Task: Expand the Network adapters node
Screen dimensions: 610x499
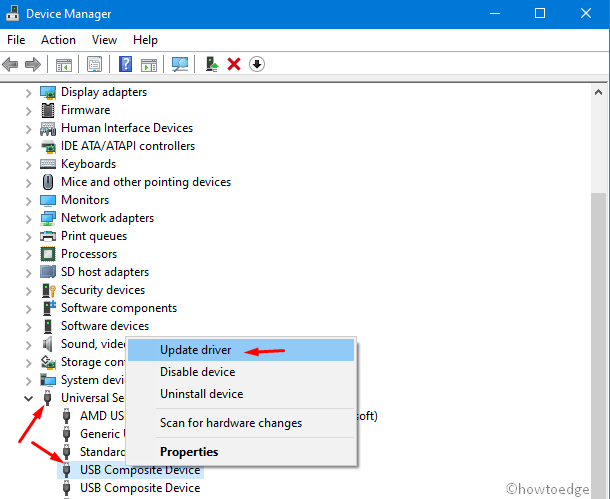Action: tap(28, 218)
